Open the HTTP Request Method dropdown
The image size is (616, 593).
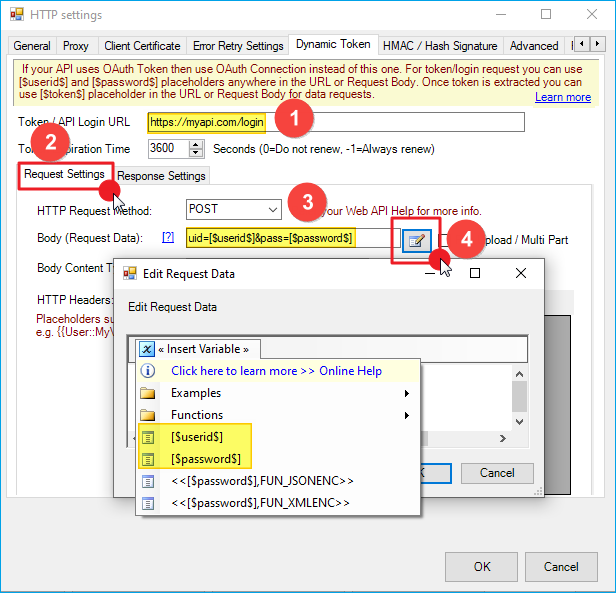click(270, 210)
